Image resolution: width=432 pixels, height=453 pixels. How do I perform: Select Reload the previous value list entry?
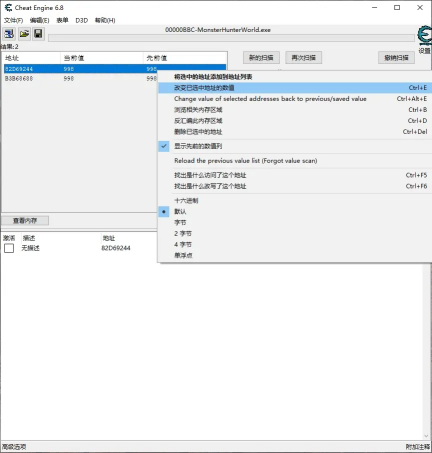coord(295,161)
